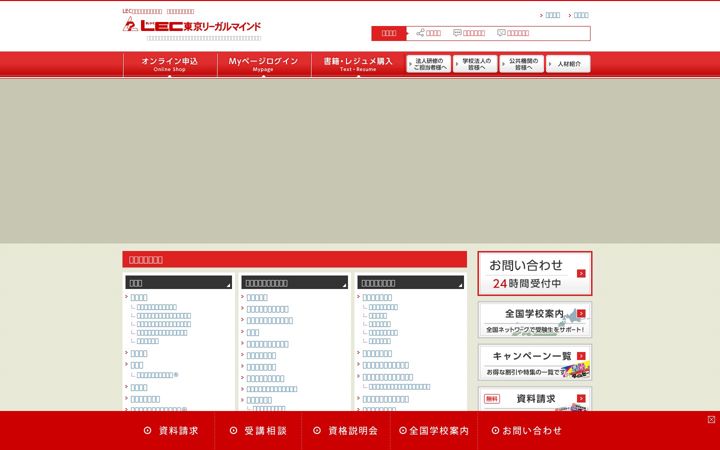The width and height of the screenshot is (720, 450).
Task: Select 資料請求 in the red footer bar
Action: 171,431
